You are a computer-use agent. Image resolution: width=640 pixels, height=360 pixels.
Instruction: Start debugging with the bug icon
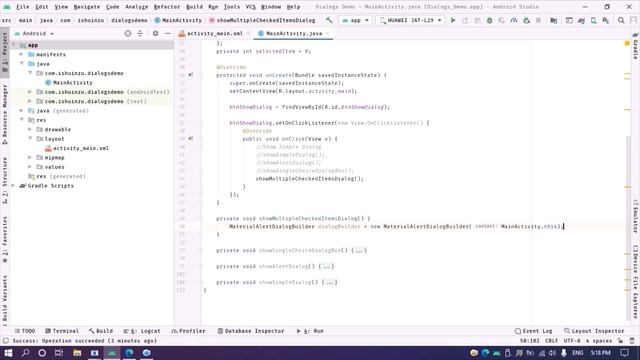pyautogui.click(x=489, y=20)
